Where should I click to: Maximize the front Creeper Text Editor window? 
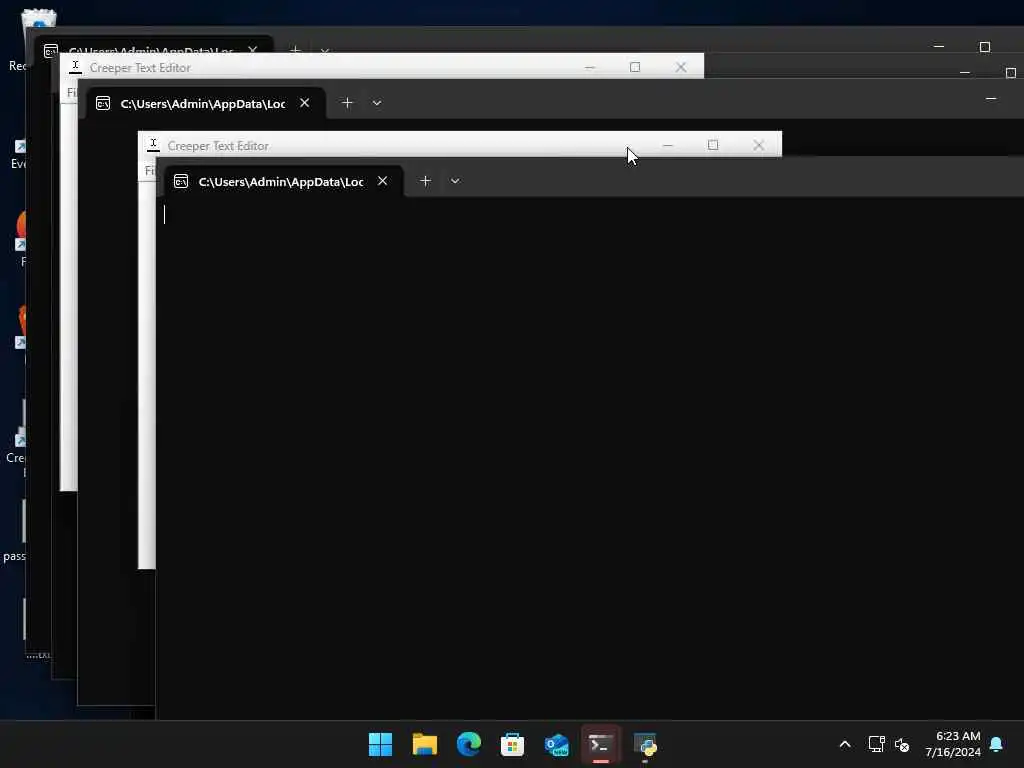(x=713, y=145)
